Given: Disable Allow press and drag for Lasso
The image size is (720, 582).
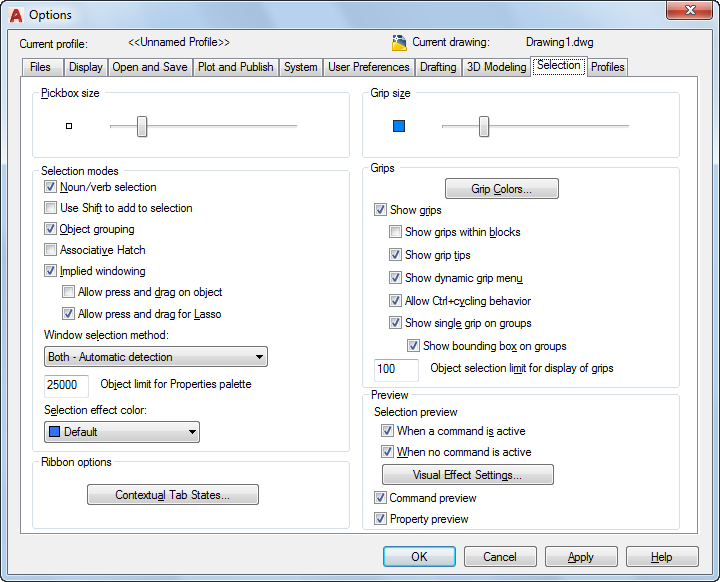Looking at the screenshot, I should 69,314.
